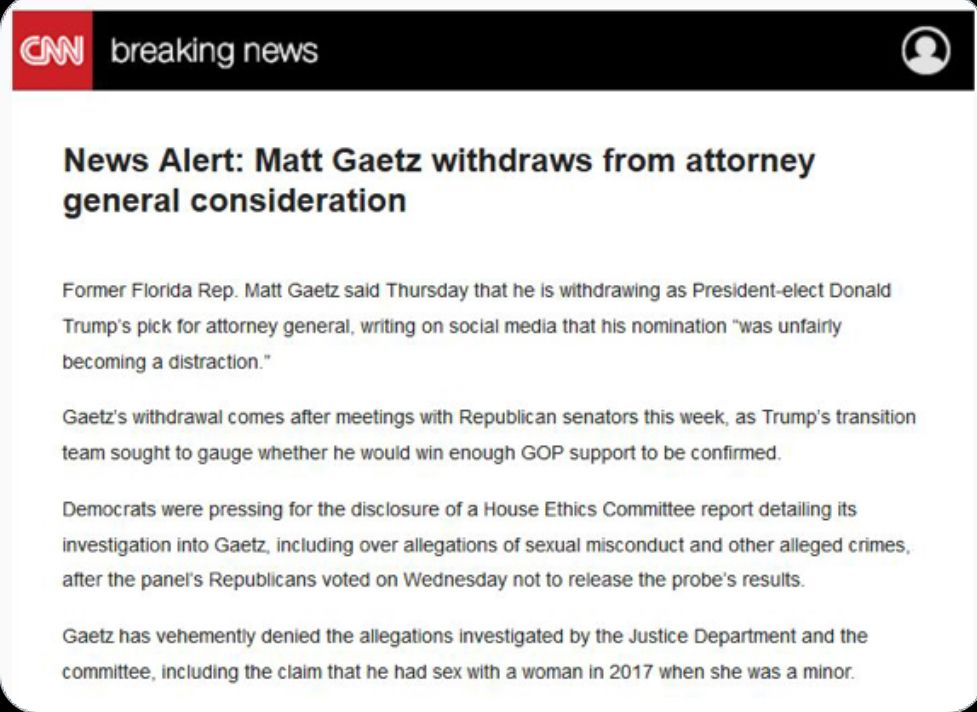Image resolution: width=977 pixels, height=712 pixels.
Task: Click the words 'general consideration' in headline
Action: 235,201
